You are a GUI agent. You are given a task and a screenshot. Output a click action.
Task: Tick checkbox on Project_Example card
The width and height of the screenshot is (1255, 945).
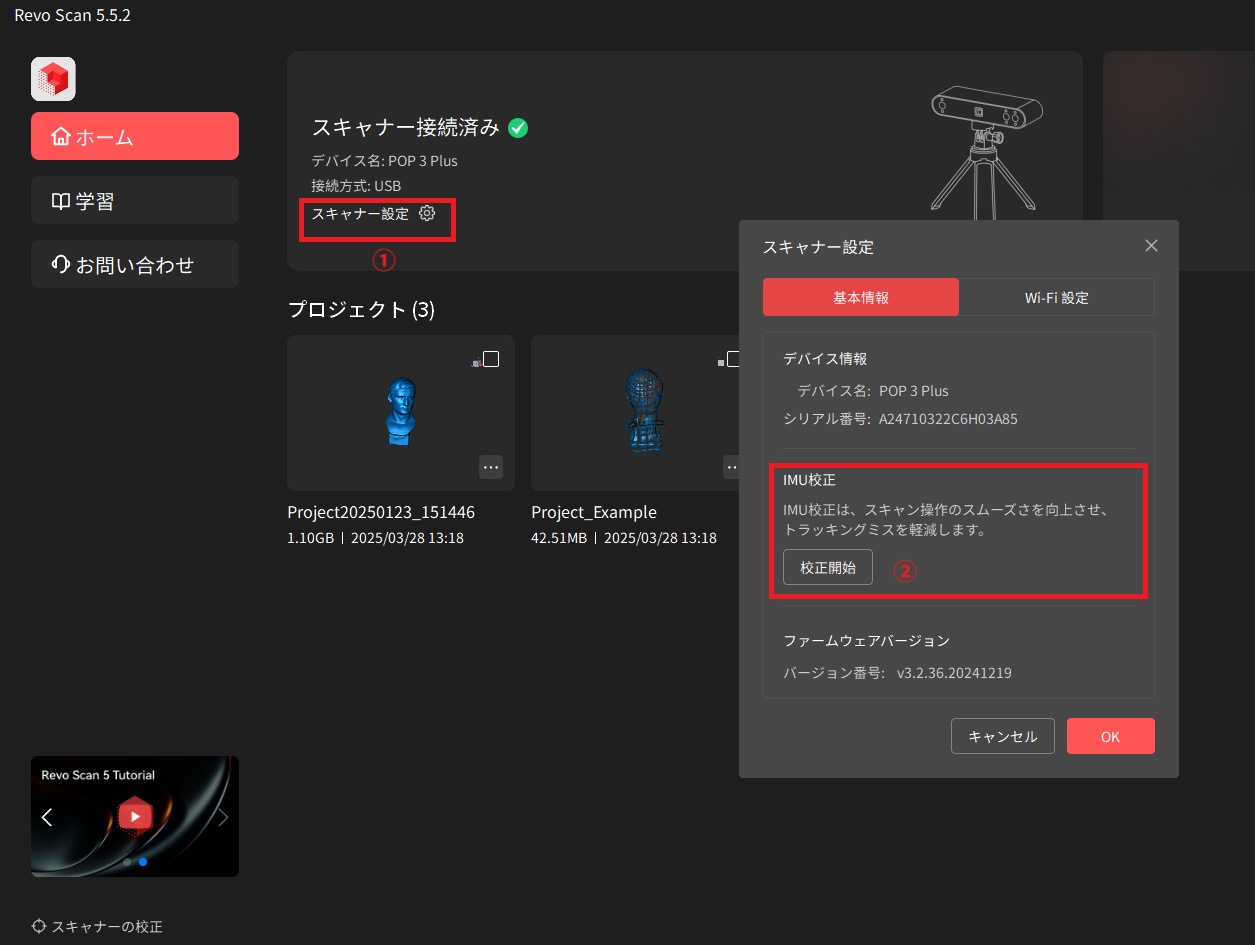point(734,359)
